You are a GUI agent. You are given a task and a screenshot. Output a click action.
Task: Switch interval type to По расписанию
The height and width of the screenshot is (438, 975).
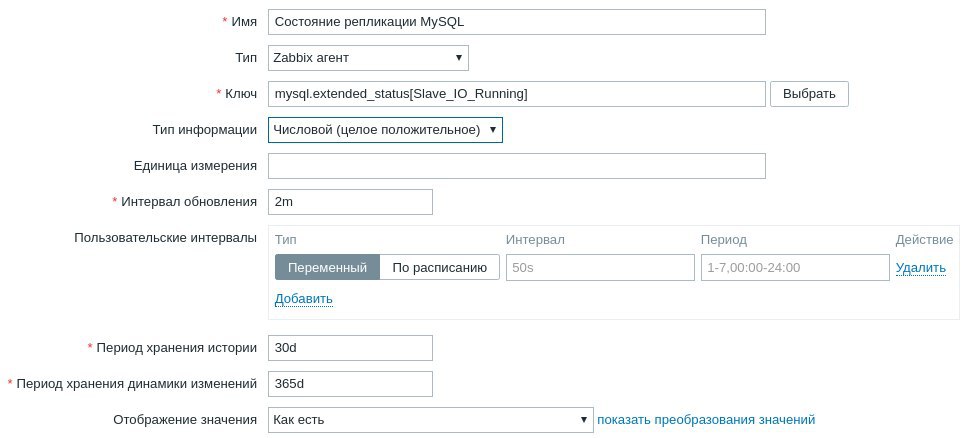[x=439, y=268]
